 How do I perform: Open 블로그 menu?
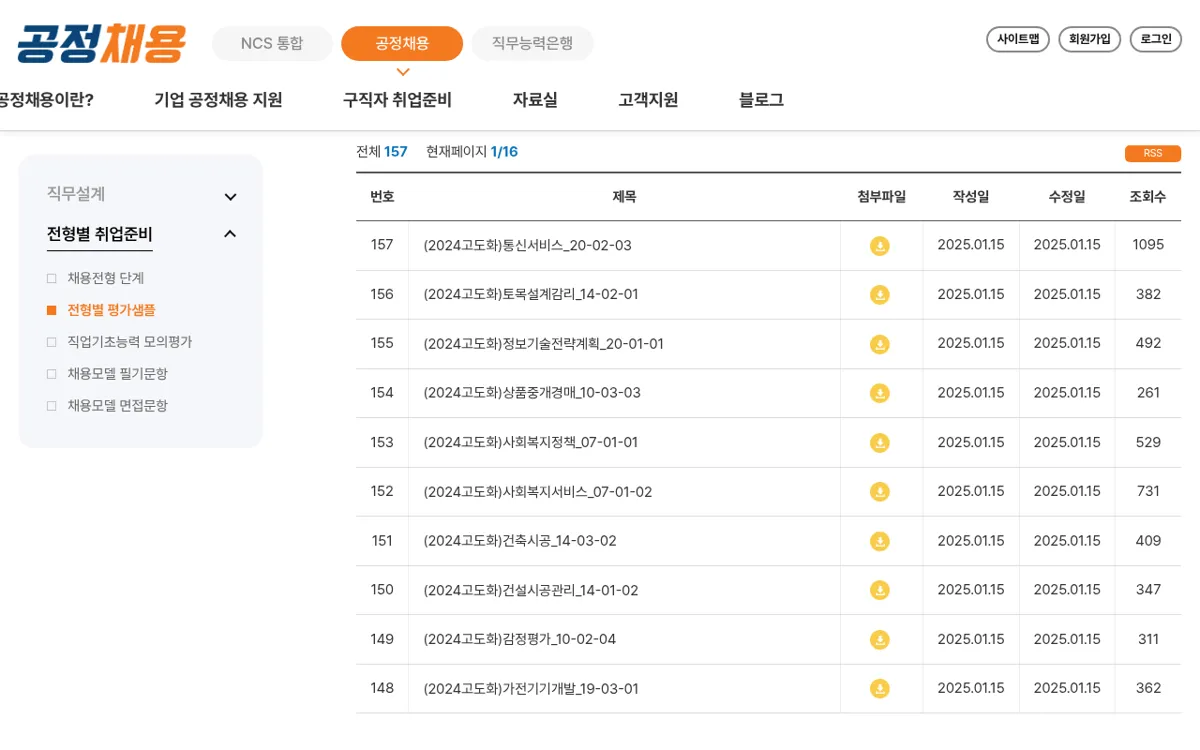pyautogui.click(x=761, y=100)
